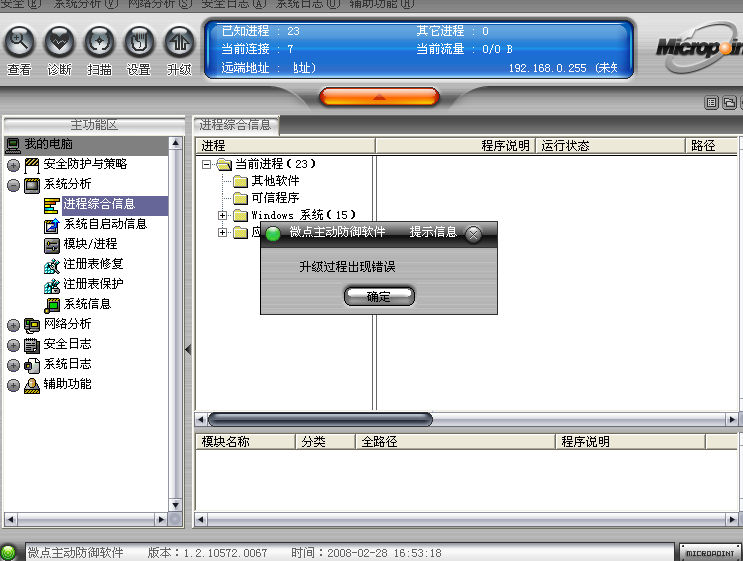Click the 程序说明 process column header
The height and width of the screenshot is (561, 743).
455,146
